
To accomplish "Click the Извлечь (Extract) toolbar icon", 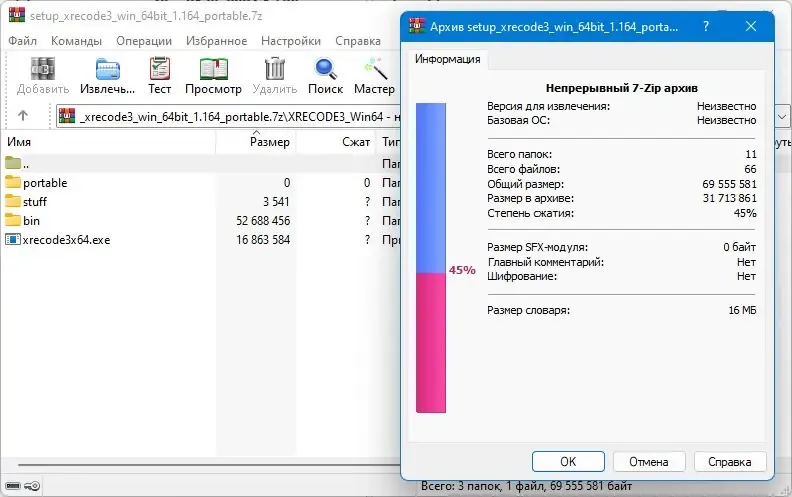I will coord(108,69).
